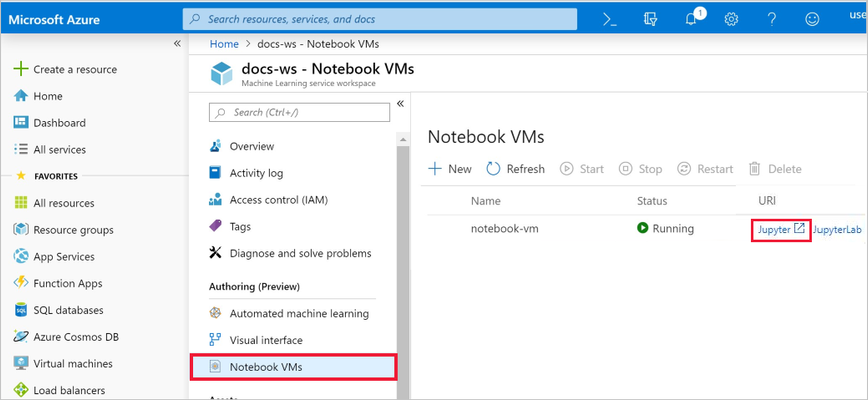The width and height of the screenshot is (868, 400).
Task: Click the docs-ws workspace cube icon
Action: tap(222, 74)
